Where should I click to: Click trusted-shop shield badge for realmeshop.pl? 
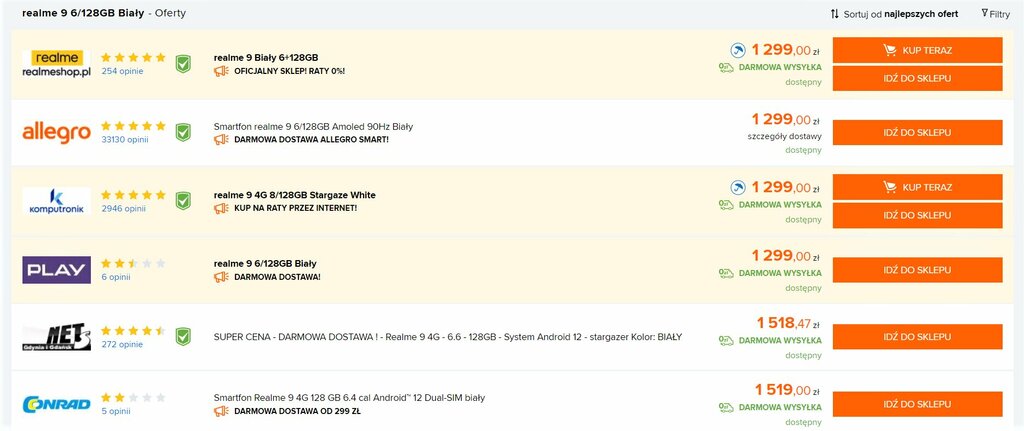point(184,64)
